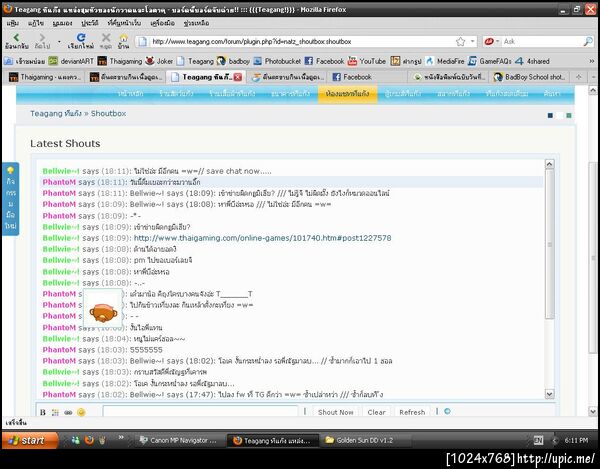Click the Refresh button in the shoutbox
The width and height of the screenshot is (600, 469).
tap(412, 412)
